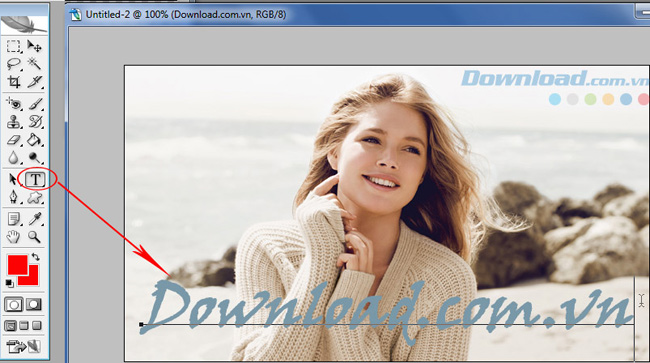The height and width of the screenshot is (363, 650).
Task: Select the Dodge tool
Action: tap(34, 158)
